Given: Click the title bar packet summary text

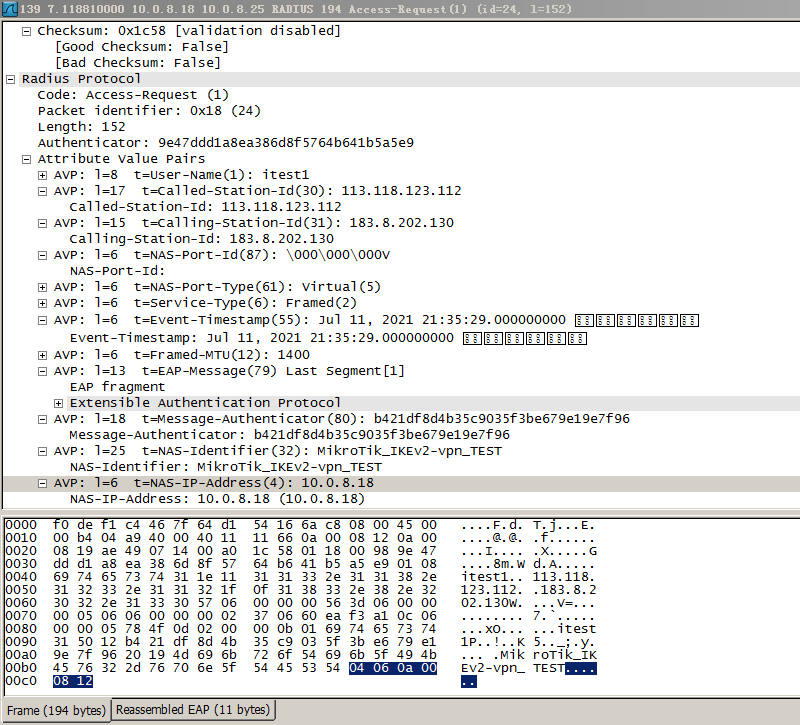Looking at the screenshot, I should tap(296, 9).
